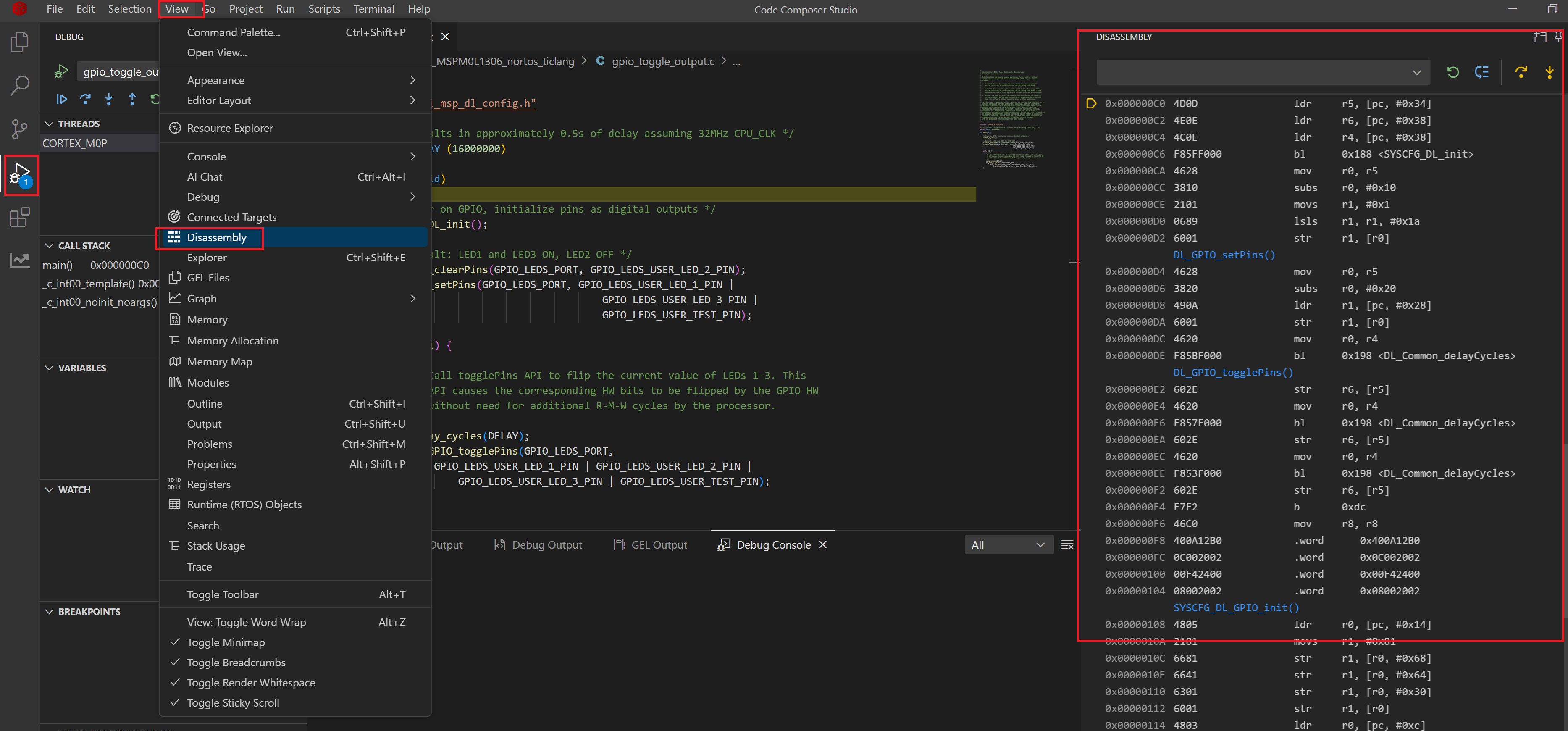The image size is (1568, 731).
Task: Refresh the Disassembly view
Action: [1453, 72]
